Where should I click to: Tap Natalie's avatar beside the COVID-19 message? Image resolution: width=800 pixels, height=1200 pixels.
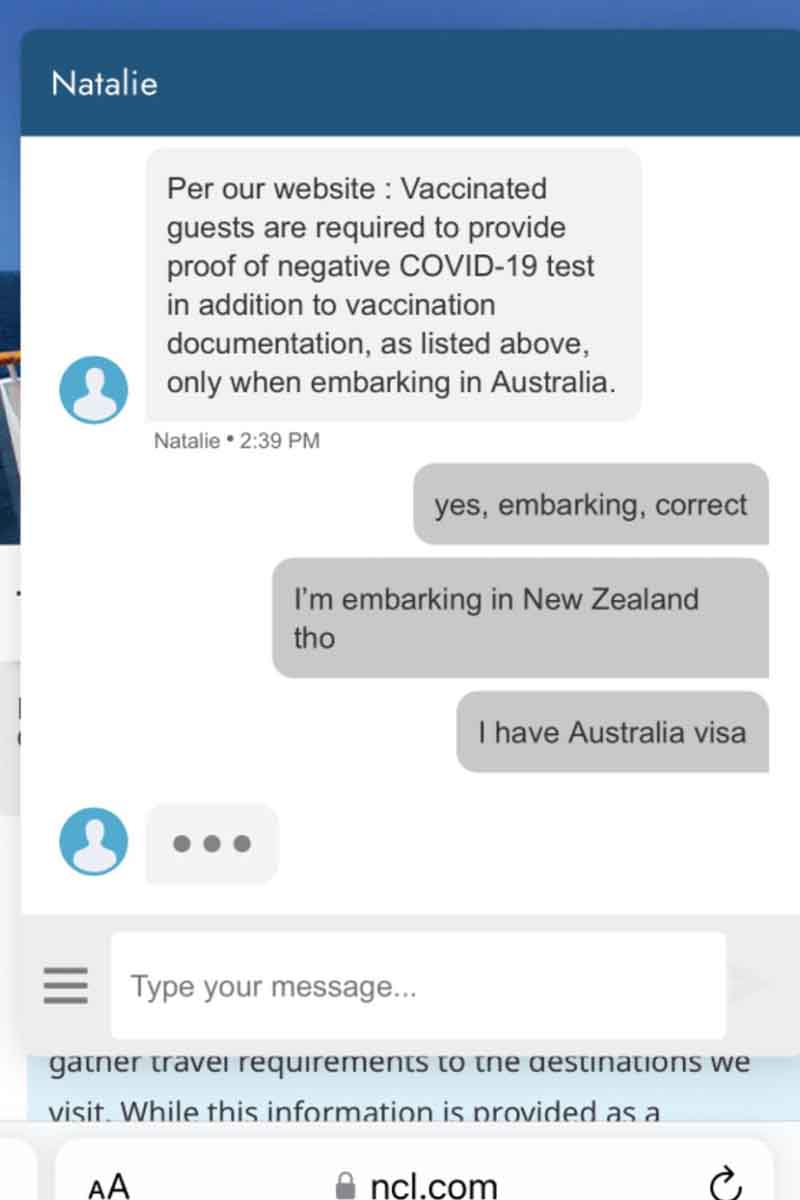tap(94, 390)
